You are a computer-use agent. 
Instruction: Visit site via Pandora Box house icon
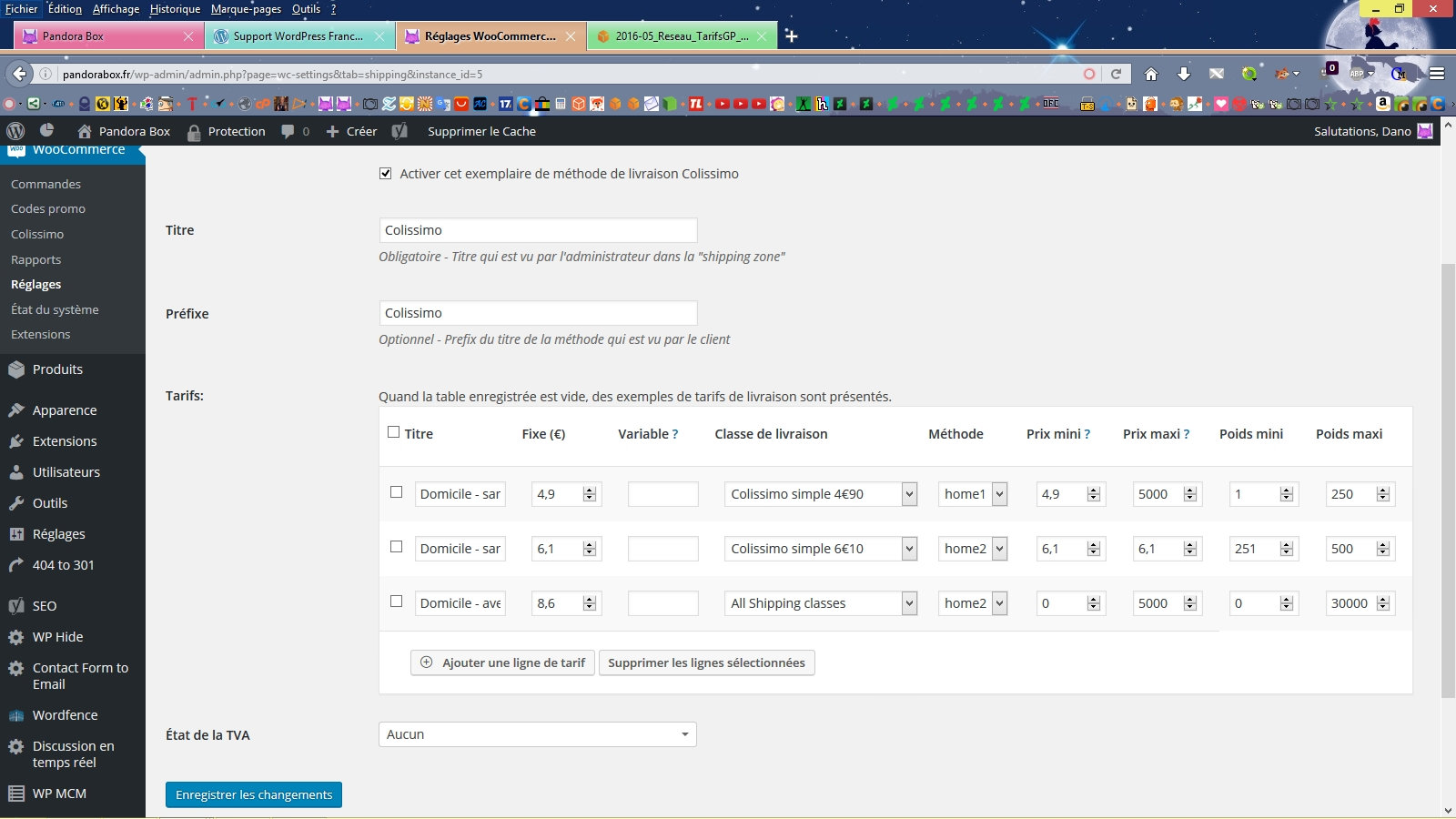click(85, 131)
